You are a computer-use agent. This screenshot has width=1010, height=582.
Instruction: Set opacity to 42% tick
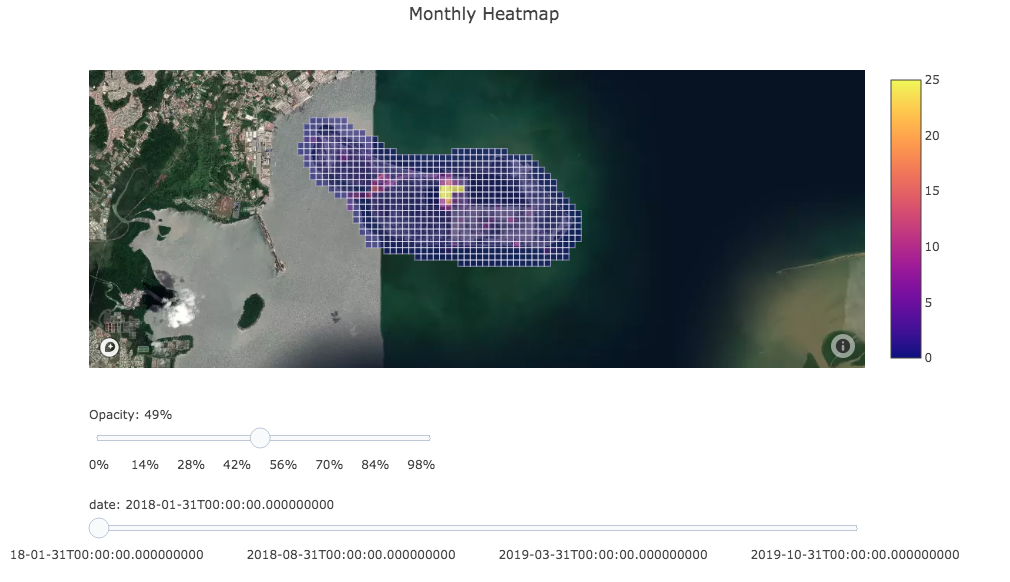pyautogui.click(x=237, y=465)
